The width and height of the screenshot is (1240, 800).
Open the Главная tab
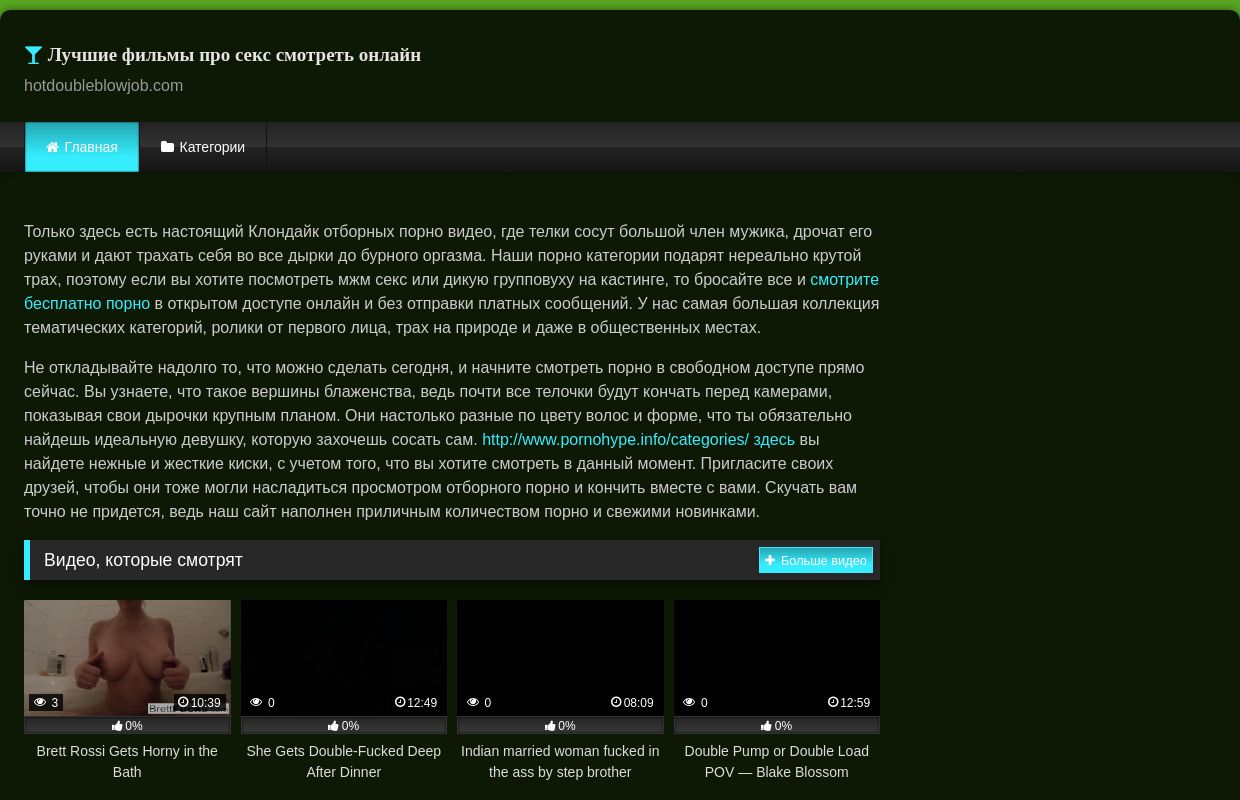point(82,147)
